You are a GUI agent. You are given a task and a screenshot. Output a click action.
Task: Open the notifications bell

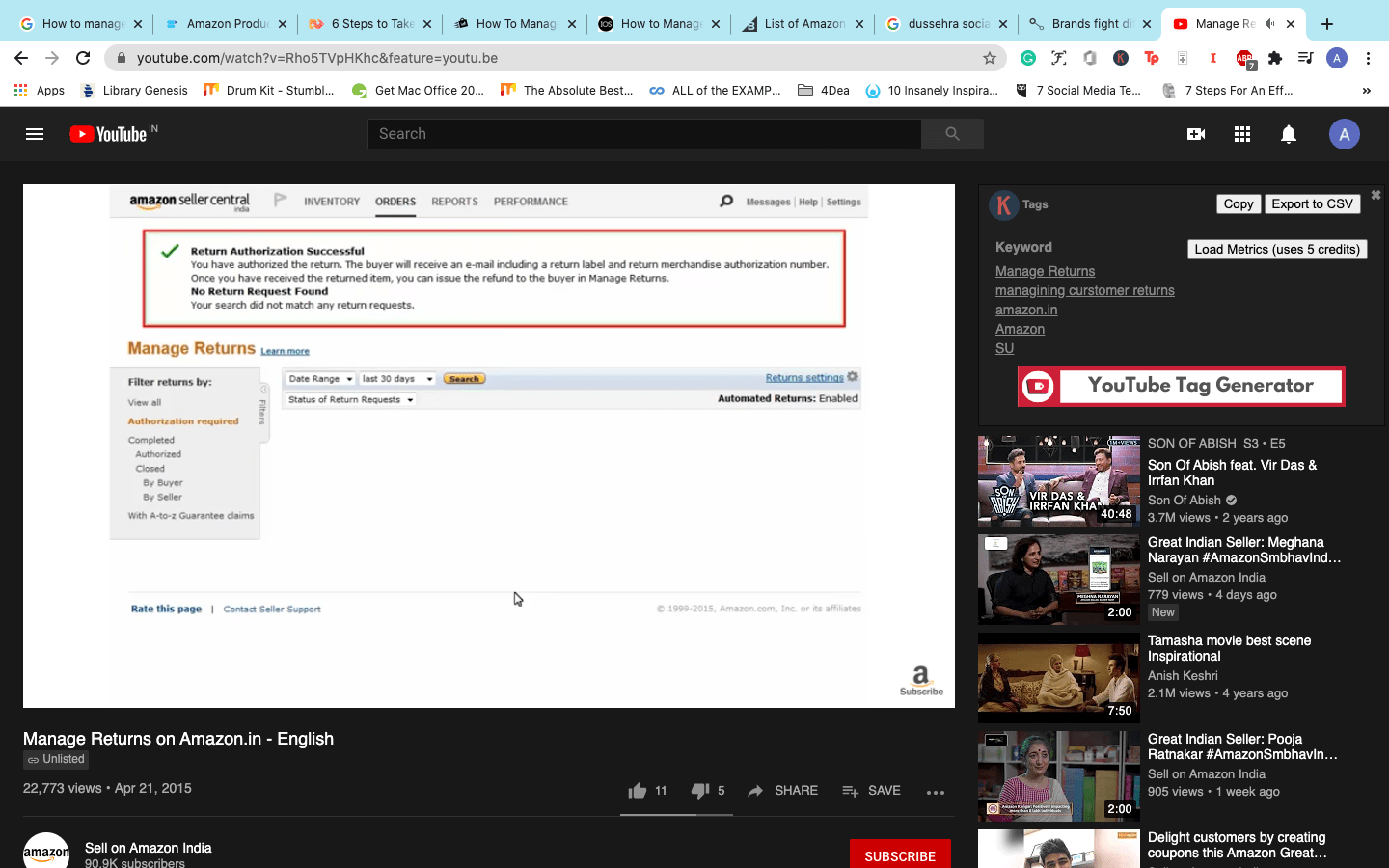(1288, 134)
